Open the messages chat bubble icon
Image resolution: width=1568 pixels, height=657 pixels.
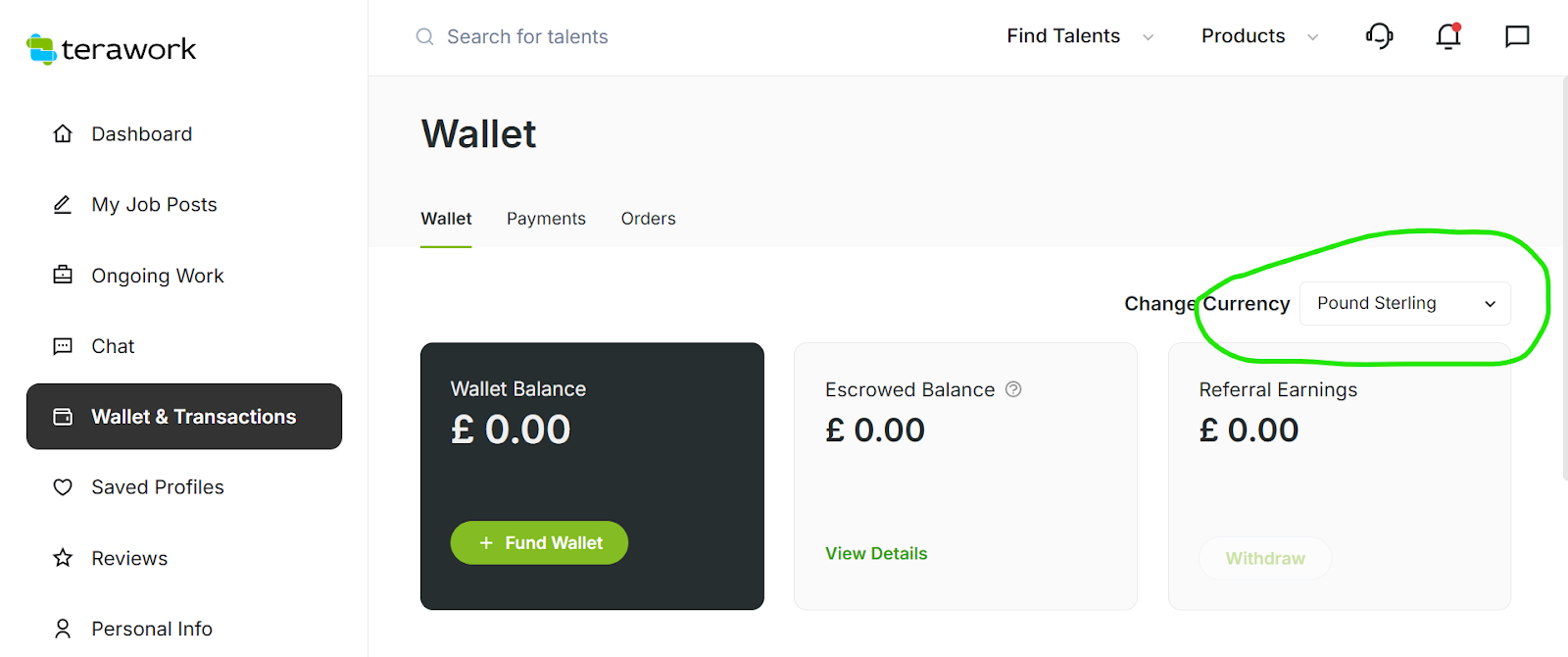[x=1517, y=36]
